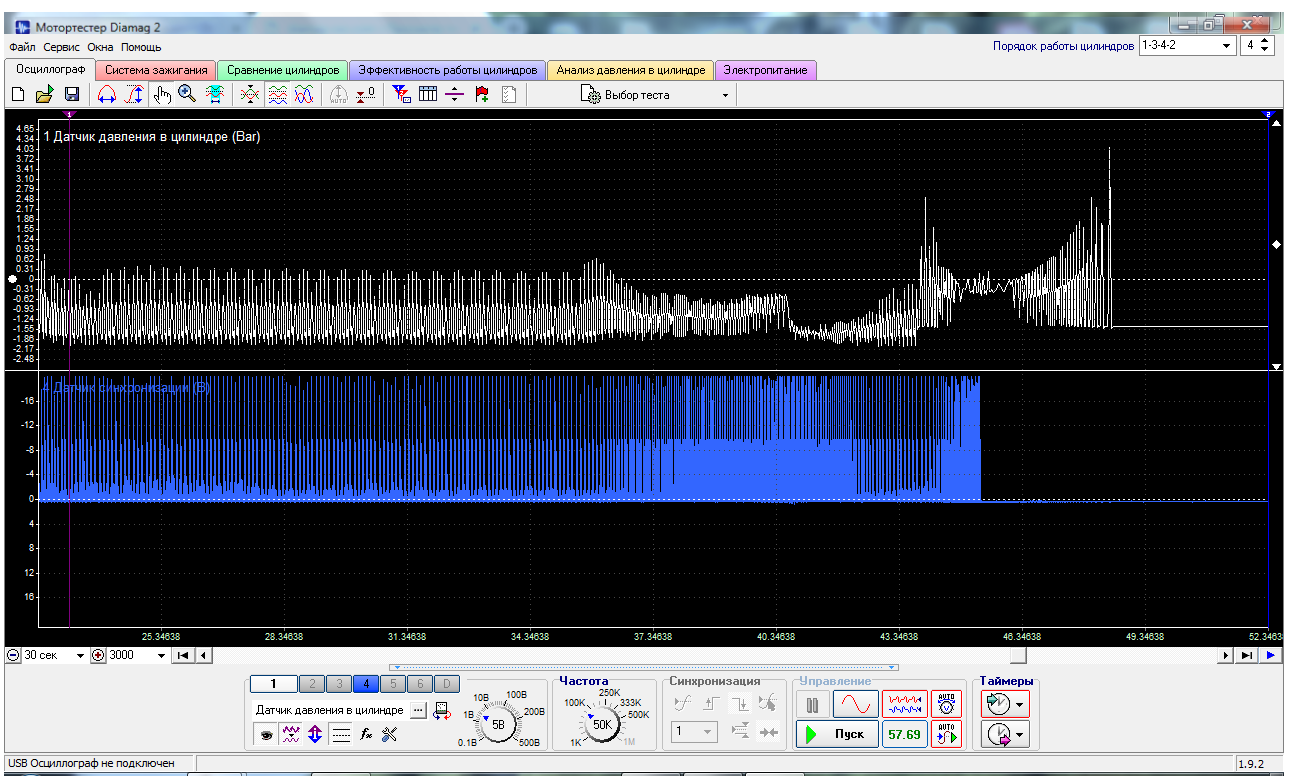
Task: Click the red-blue sine waves toolbar icon
Action: [x=304, y=94]
